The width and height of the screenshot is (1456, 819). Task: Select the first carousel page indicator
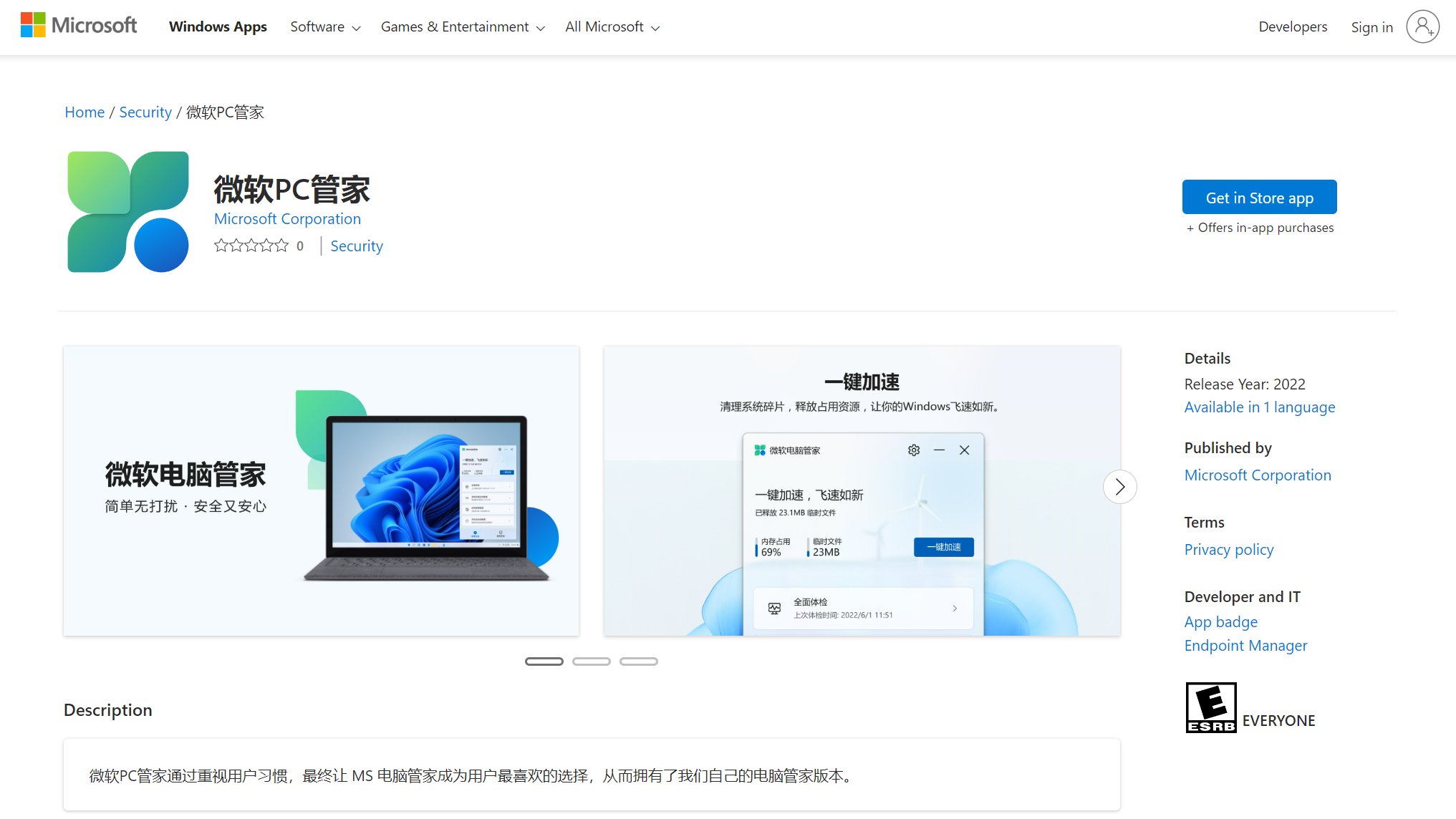pos(544,661)
